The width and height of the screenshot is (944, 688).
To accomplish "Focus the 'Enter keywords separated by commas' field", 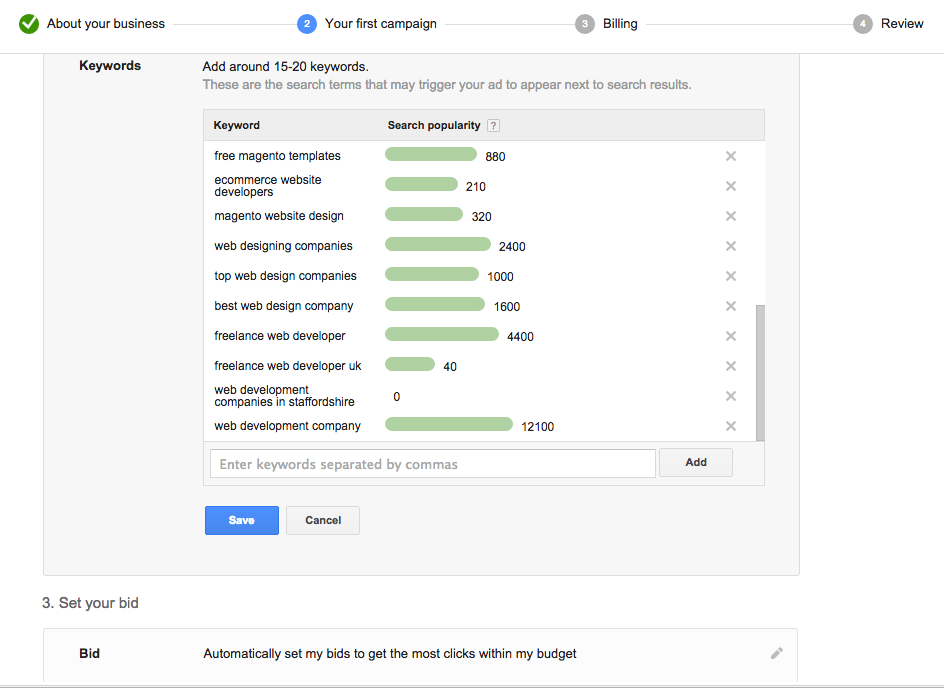I will tap(432, 464).
